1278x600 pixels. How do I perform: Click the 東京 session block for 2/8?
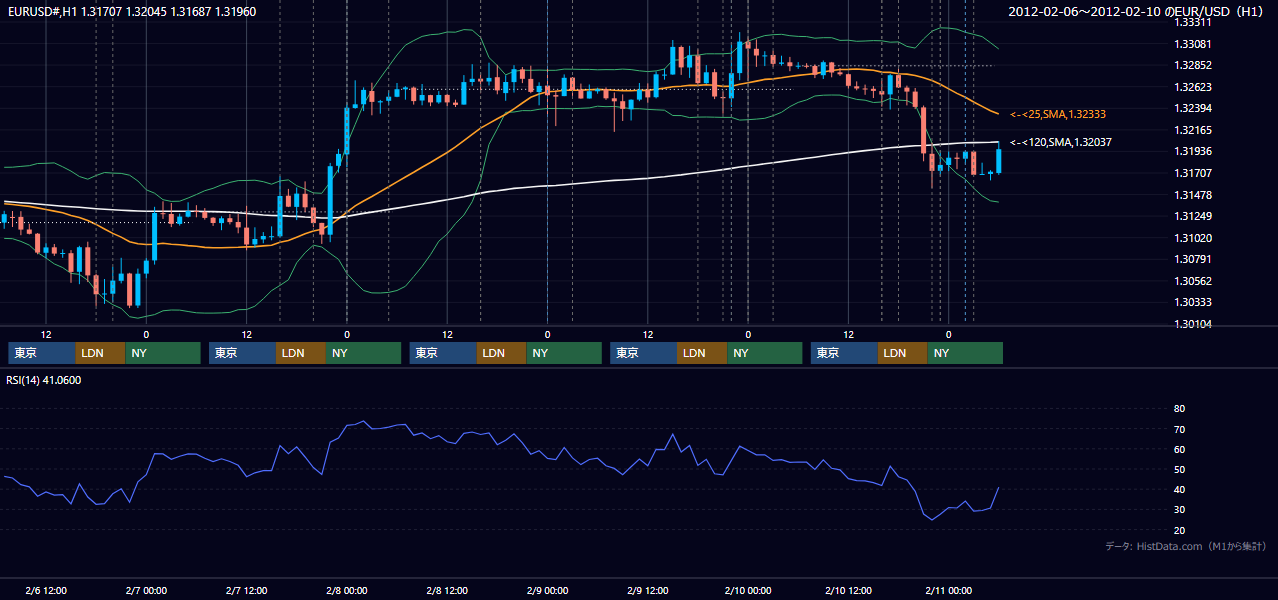(x=443, y=353)
